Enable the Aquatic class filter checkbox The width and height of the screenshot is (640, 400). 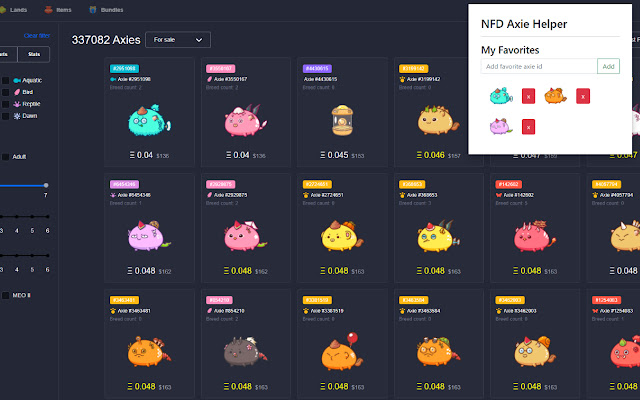tap(6, 80)
